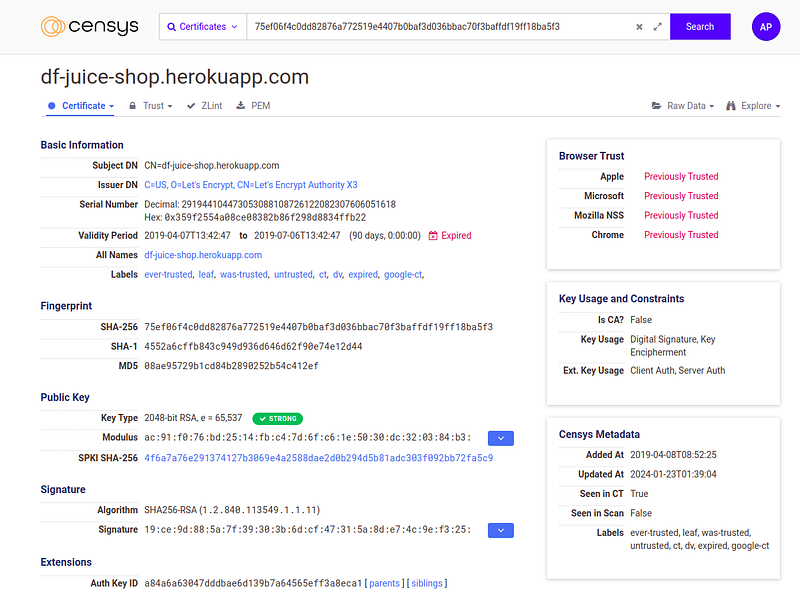Select the SHA-1 fingerprint value
800x593 pixels.
(253, 347)
